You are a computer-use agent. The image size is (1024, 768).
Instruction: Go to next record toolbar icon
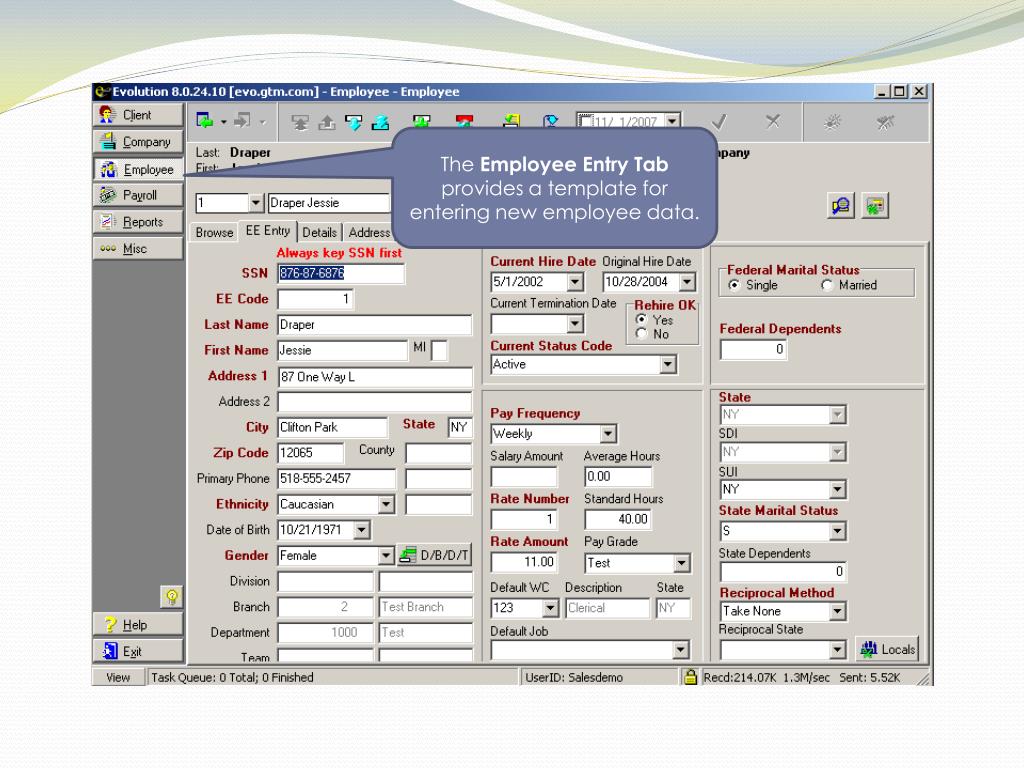pyautogui.click(x=353, y=122)
